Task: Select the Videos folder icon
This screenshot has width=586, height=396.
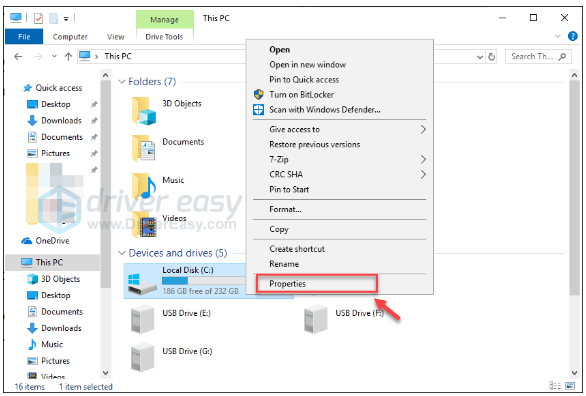Action: pyautogui.click(x=144, y=225)
